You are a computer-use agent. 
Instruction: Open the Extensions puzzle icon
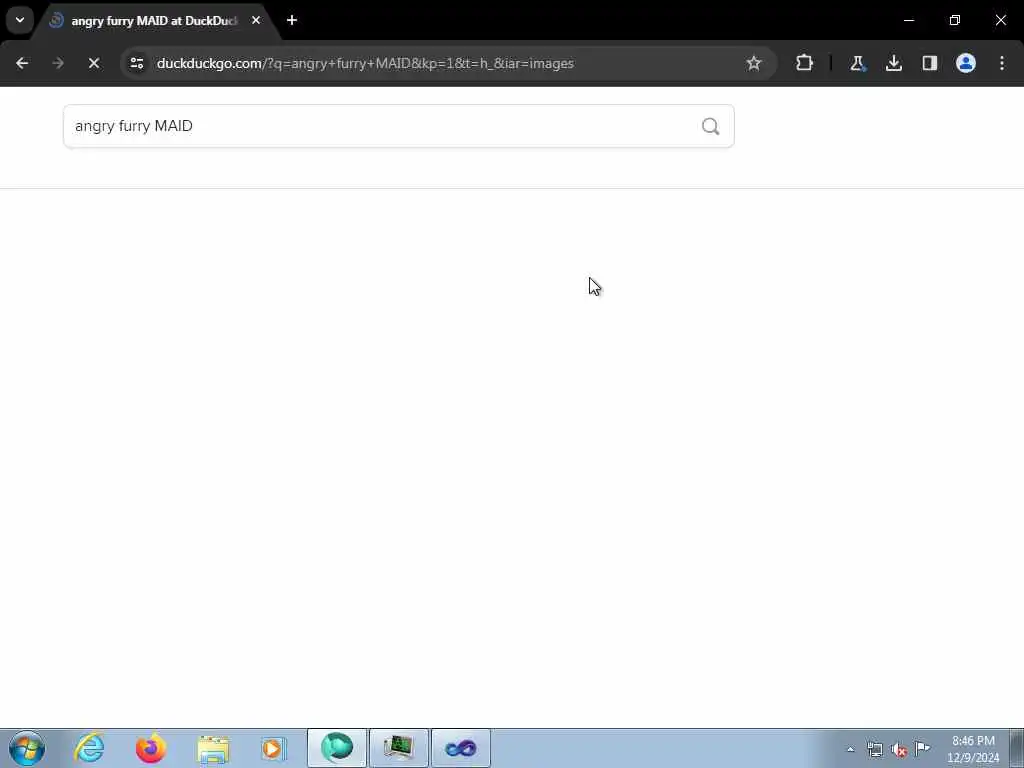tap(804, 63)
